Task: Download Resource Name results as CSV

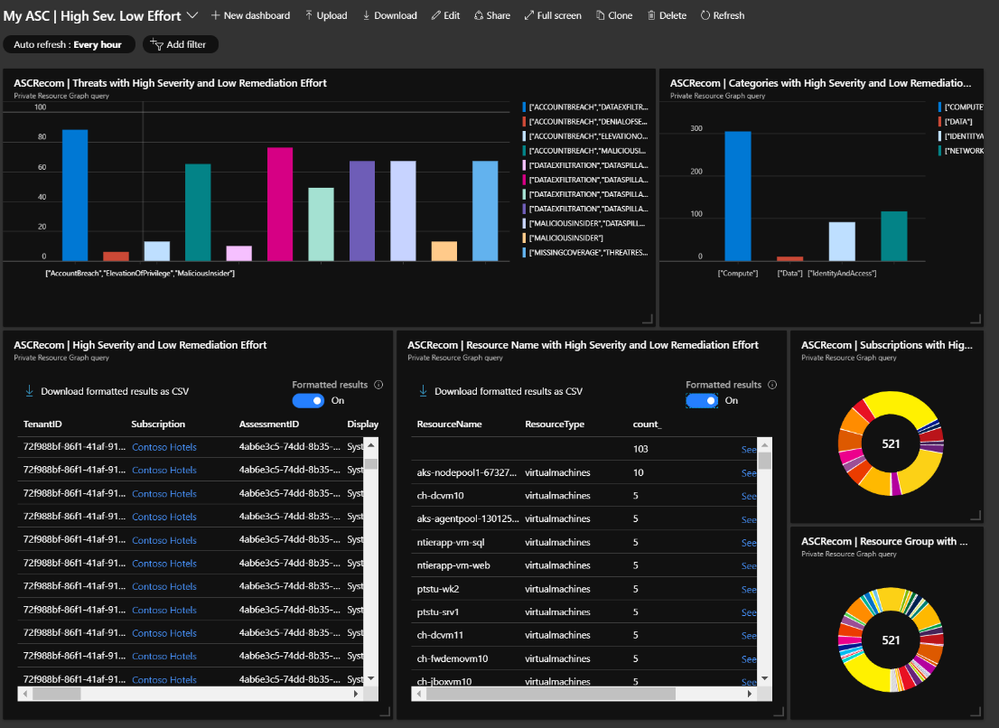Action: 501,391
